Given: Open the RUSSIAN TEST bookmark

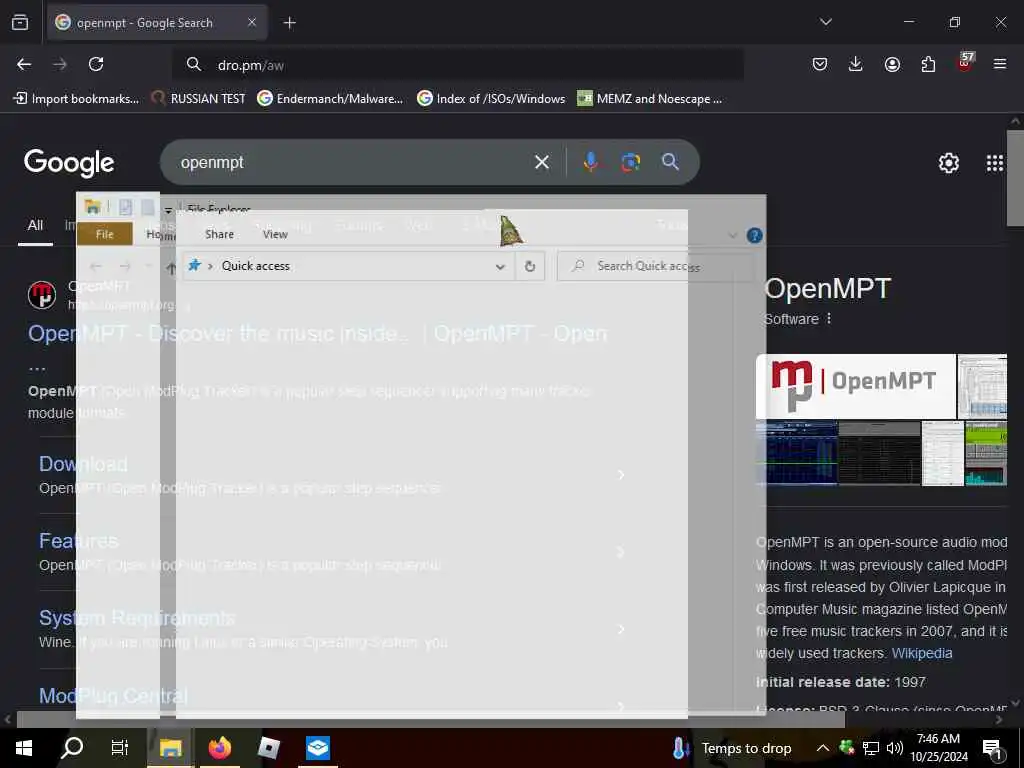Looking at the screenshot, I should pyautogui.click(x=199, y=99).
